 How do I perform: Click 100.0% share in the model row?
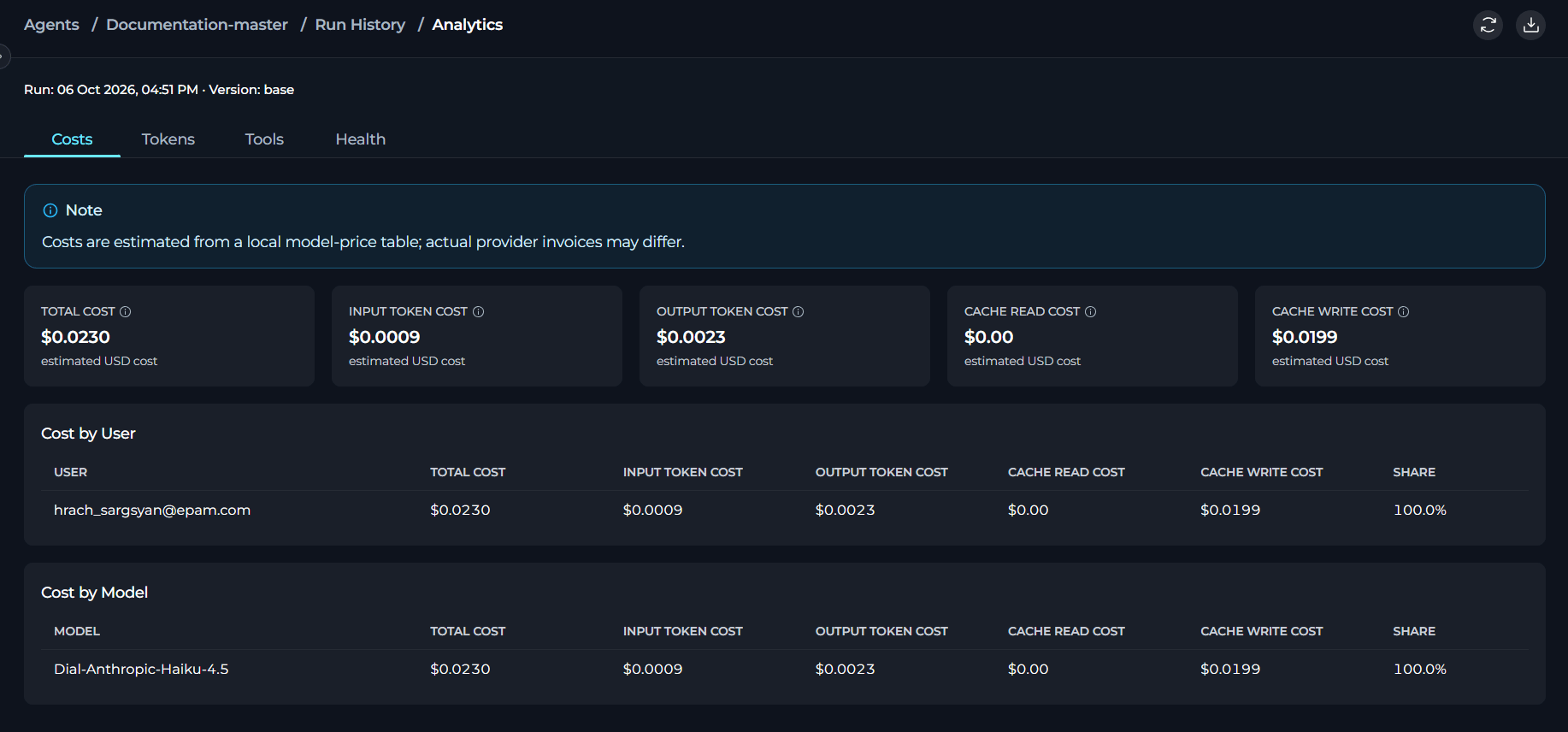click(x=1420, y=670)
